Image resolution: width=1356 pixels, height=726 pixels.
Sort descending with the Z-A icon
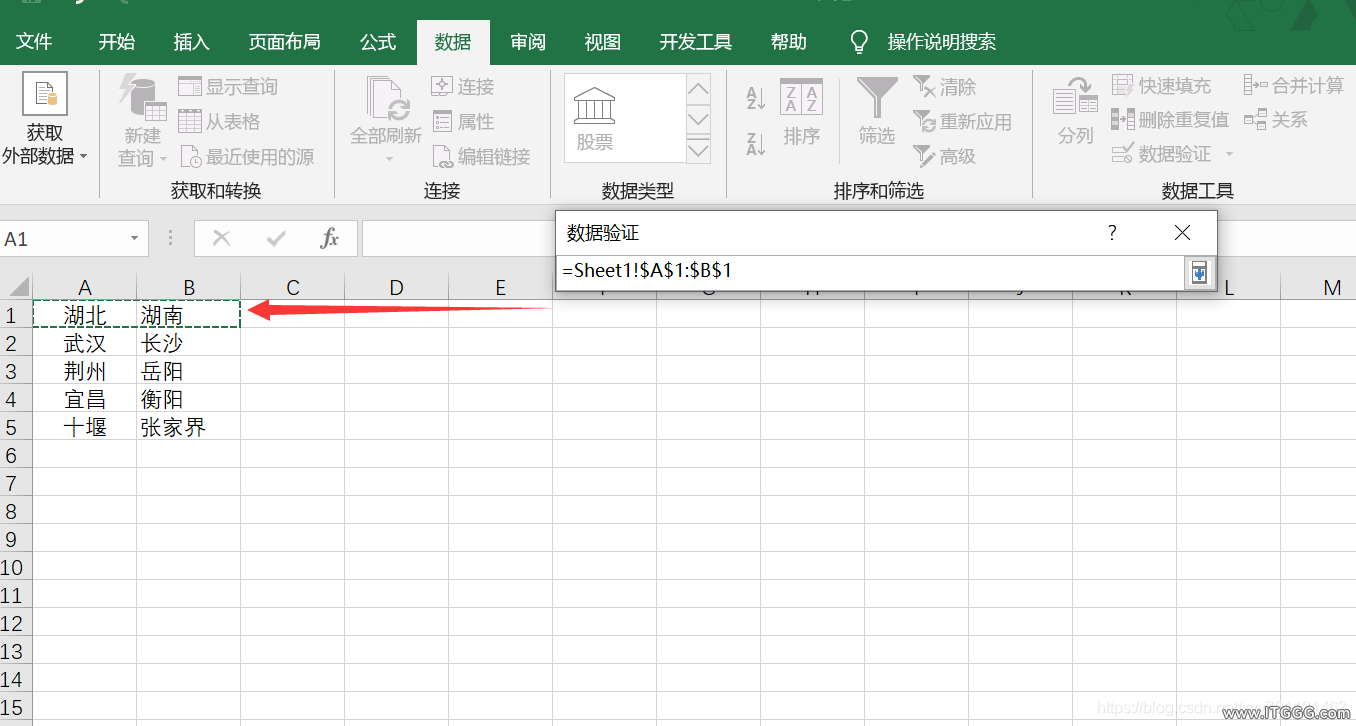tap(756, 143)
